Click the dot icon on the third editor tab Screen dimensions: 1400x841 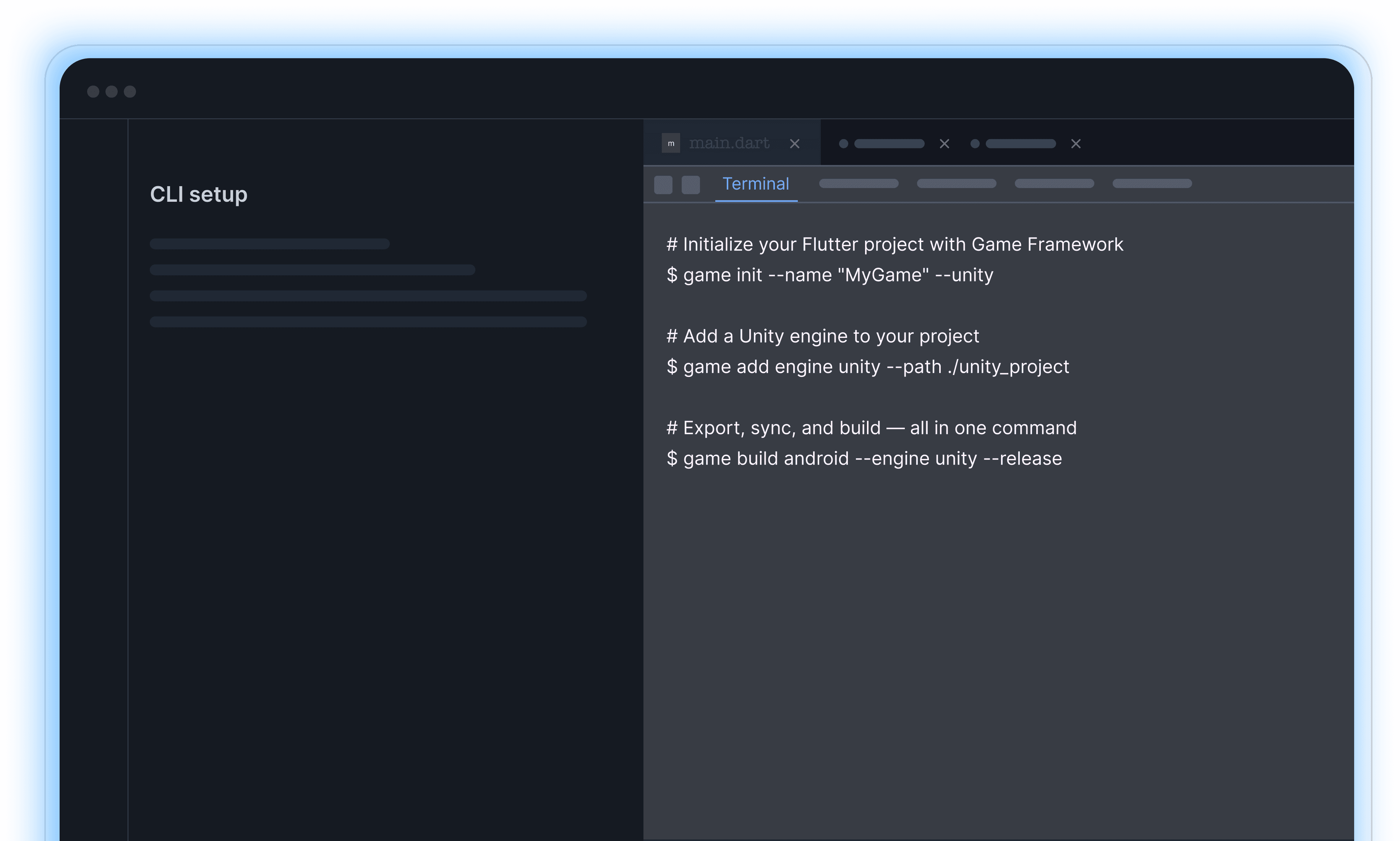point(975,143)
